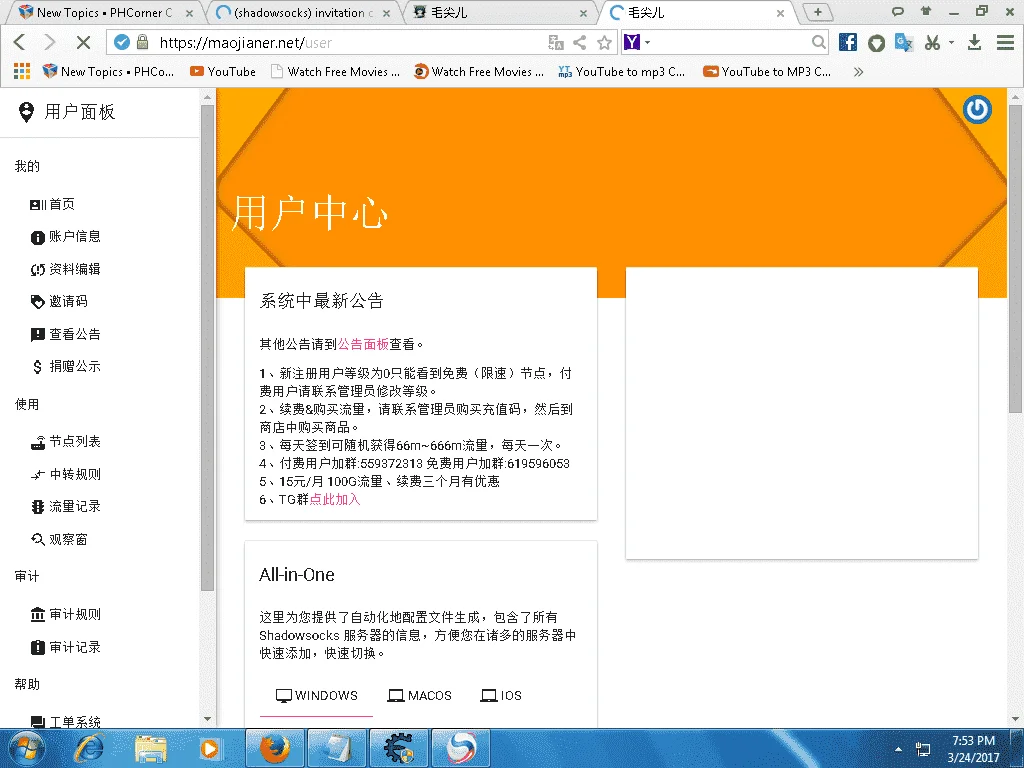Open the Windows Start button
Image resolution: width=1024 pixels, height=768 pixels.
tap(26, 748)
